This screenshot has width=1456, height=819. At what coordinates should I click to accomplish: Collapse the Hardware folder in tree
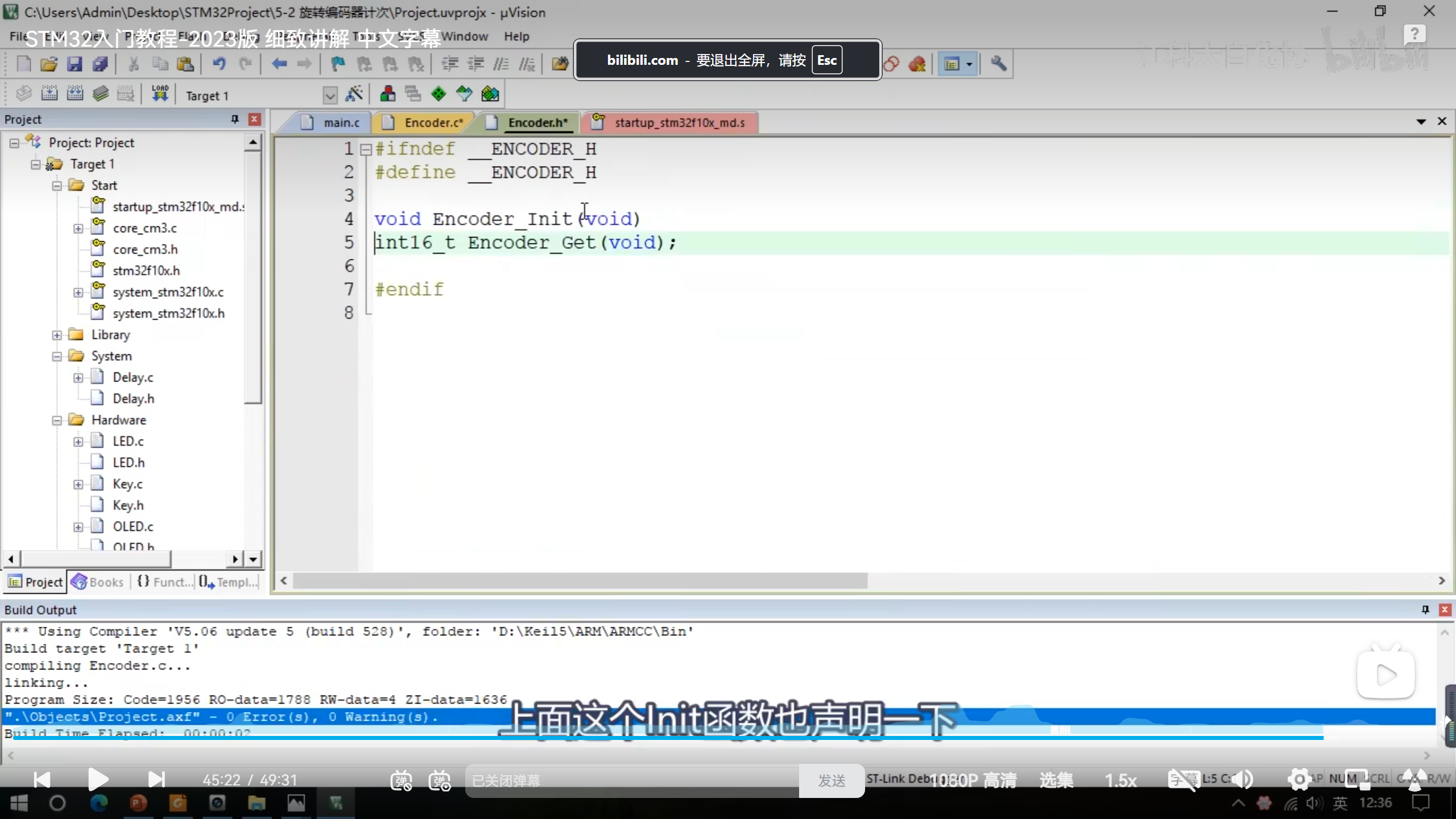pyautogui.click(x=57, y=420)
